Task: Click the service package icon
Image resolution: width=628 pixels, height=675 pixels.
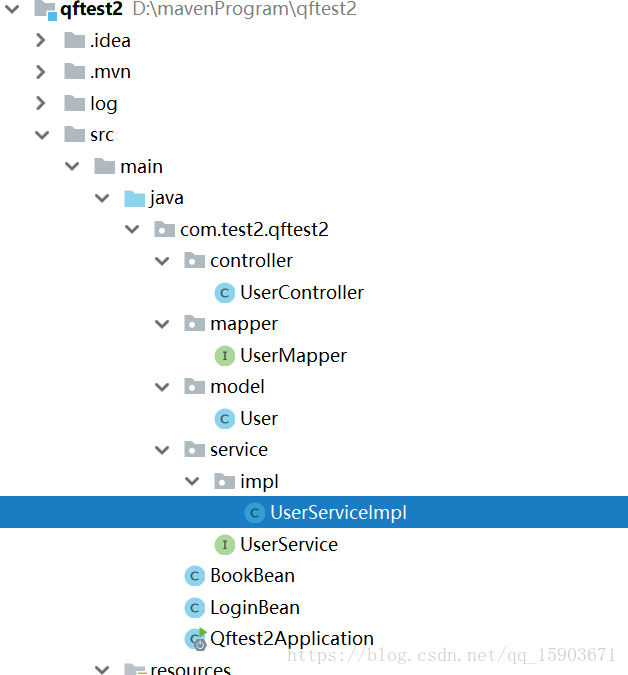Action: [x=195, y=449]
